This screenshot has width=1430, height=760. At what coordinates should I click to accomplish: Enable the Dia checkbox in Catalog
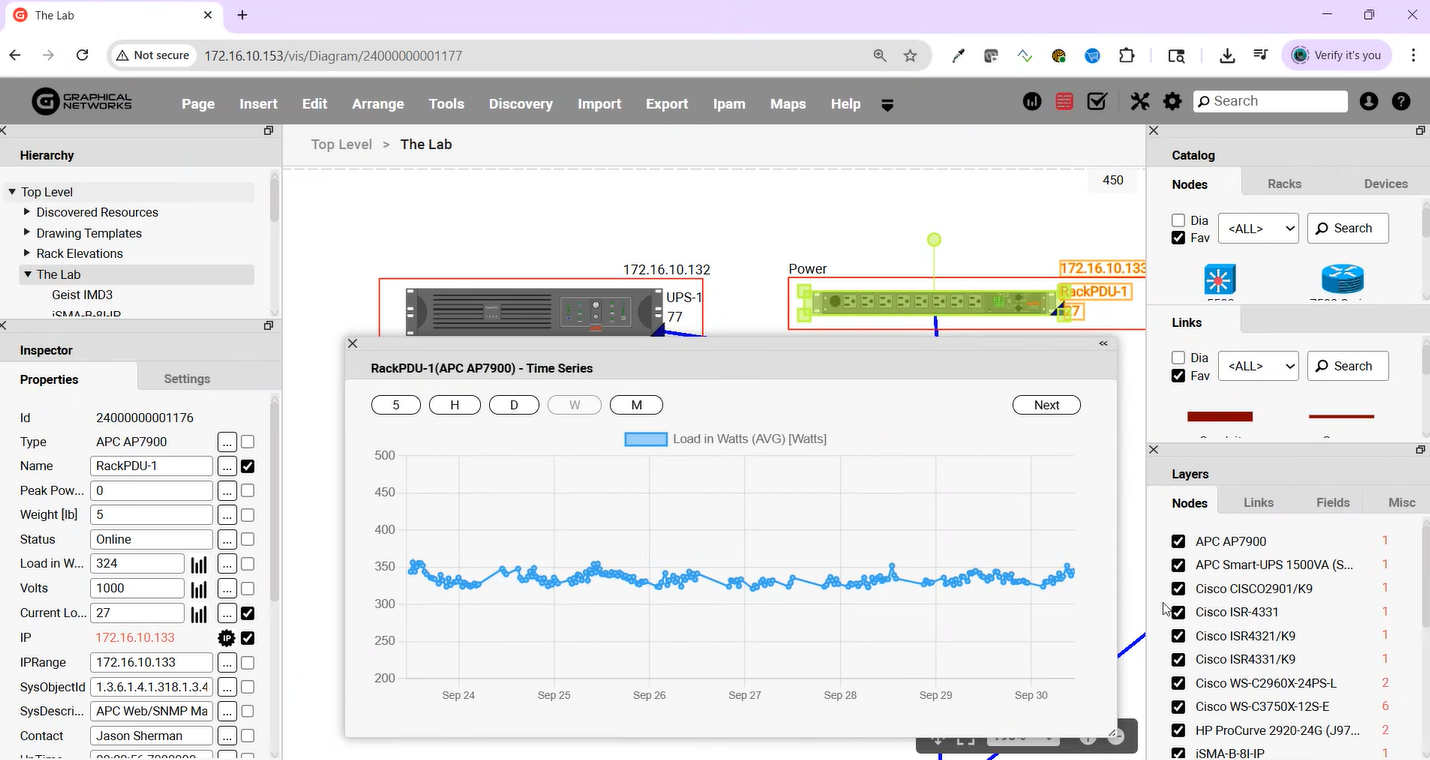pos(1178,220)
